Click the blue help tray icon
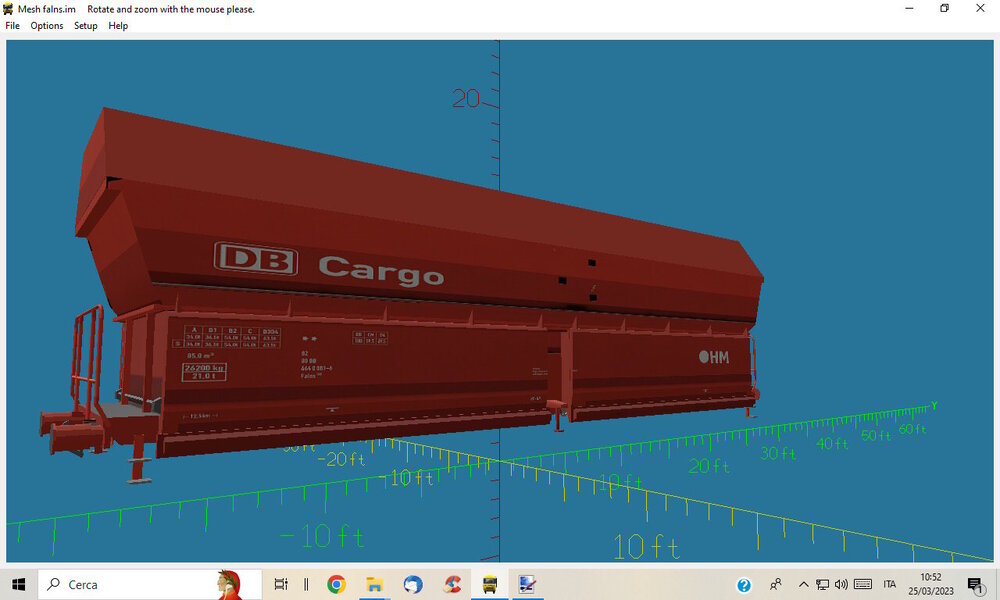 point(744,585)
